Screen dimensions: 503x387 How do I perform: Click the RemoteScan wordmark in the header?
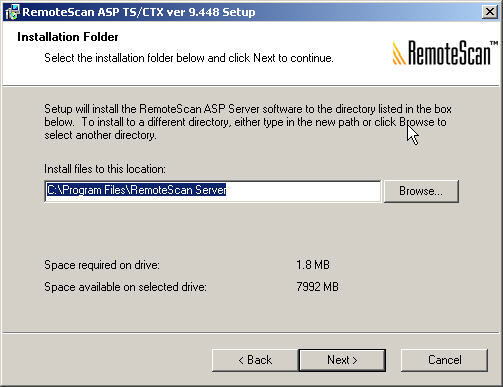(449, 53)
